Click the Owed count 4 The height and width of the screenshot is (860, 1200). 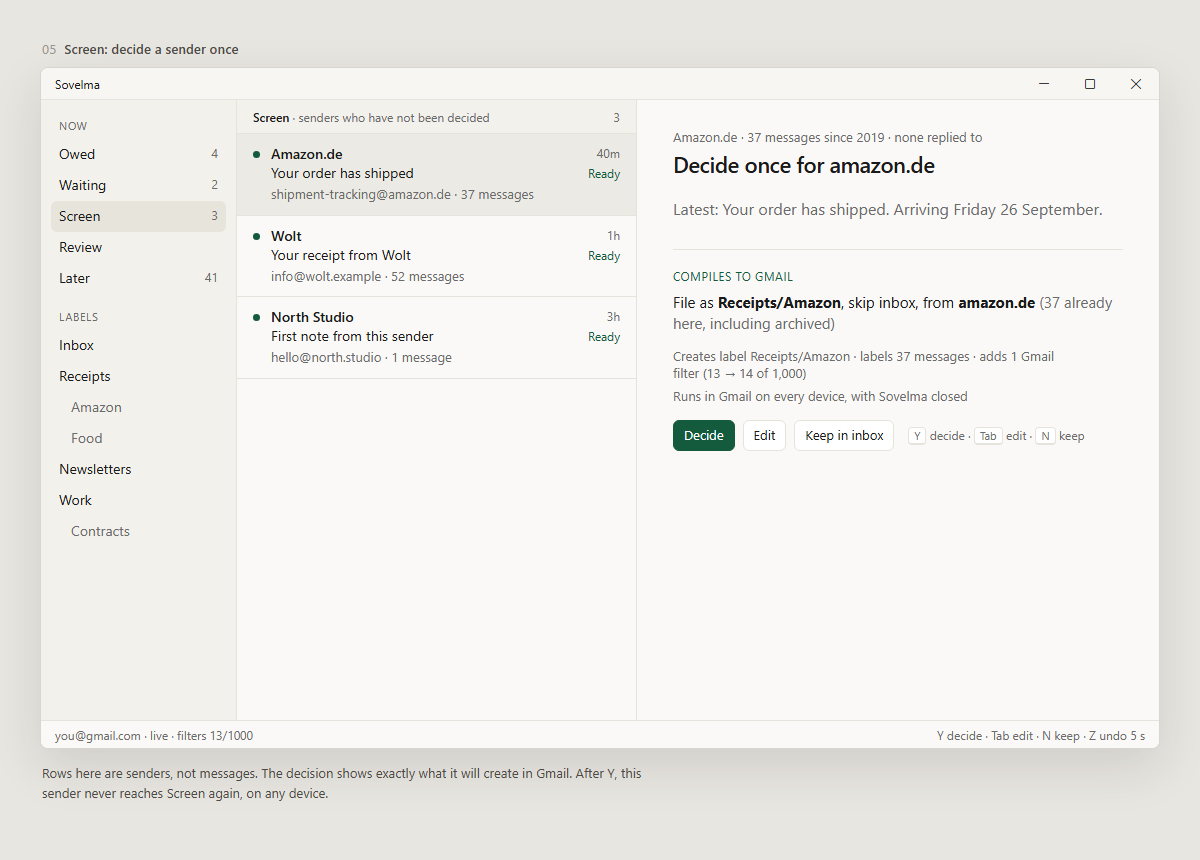click(214, 154)
